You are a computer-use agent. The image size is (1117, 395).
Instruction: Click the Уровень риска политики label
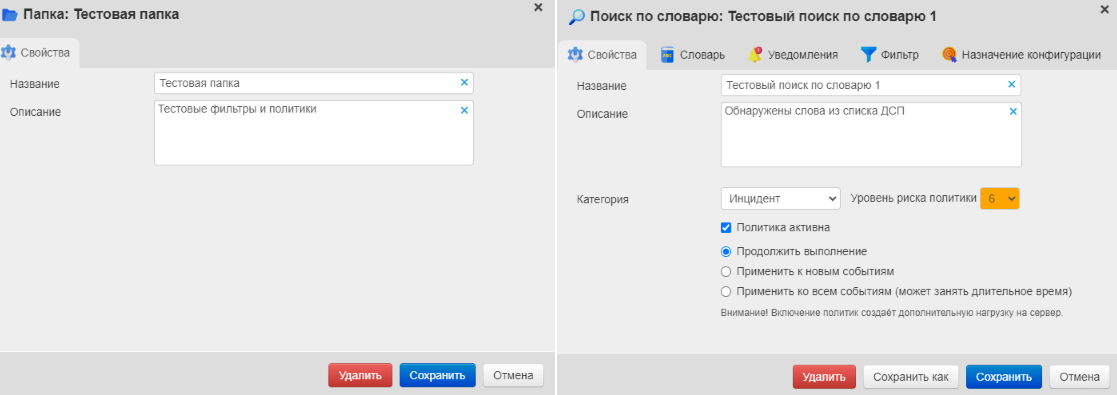coord(913,198)
